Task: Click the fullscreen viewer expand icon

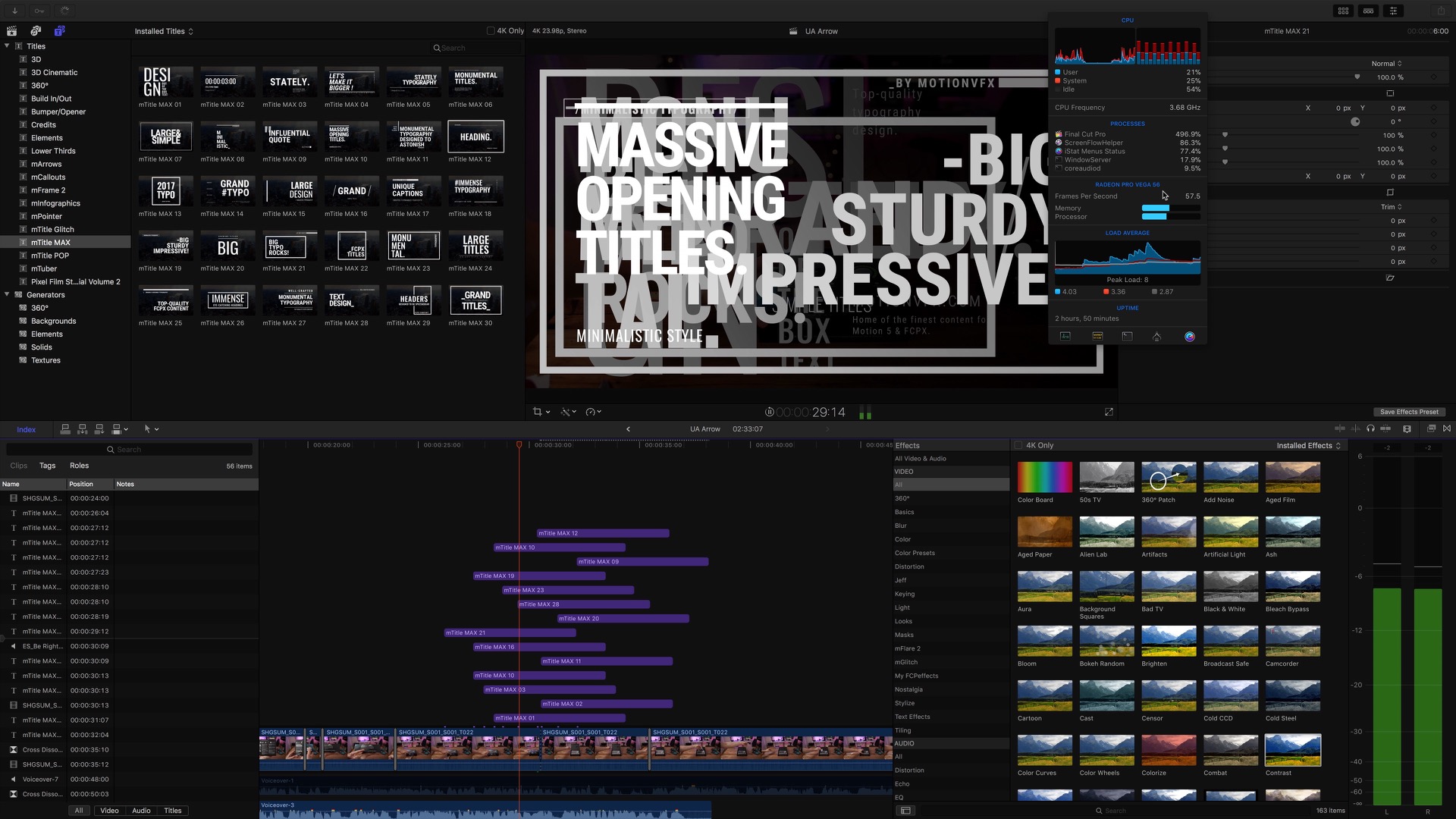Action: coord(1109,412)
